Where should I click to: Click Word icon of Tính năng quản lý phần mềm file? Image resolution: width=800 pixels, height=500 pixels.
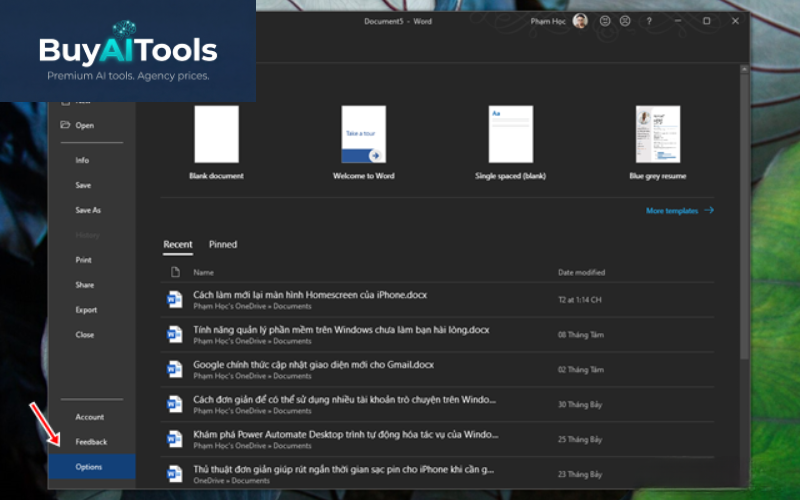(174, 335)
